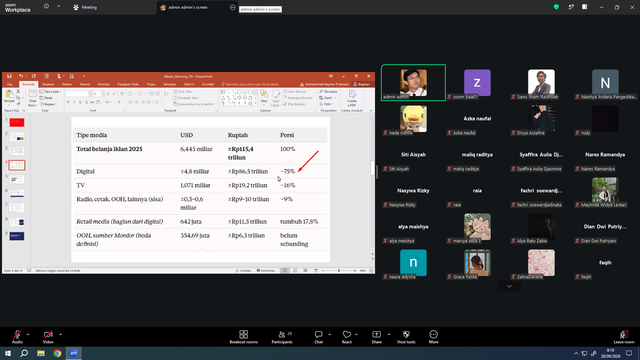This screenshot has height=360, width=640.
Task: Show more participants with the down chevron
Action: (x=509, y=286)
